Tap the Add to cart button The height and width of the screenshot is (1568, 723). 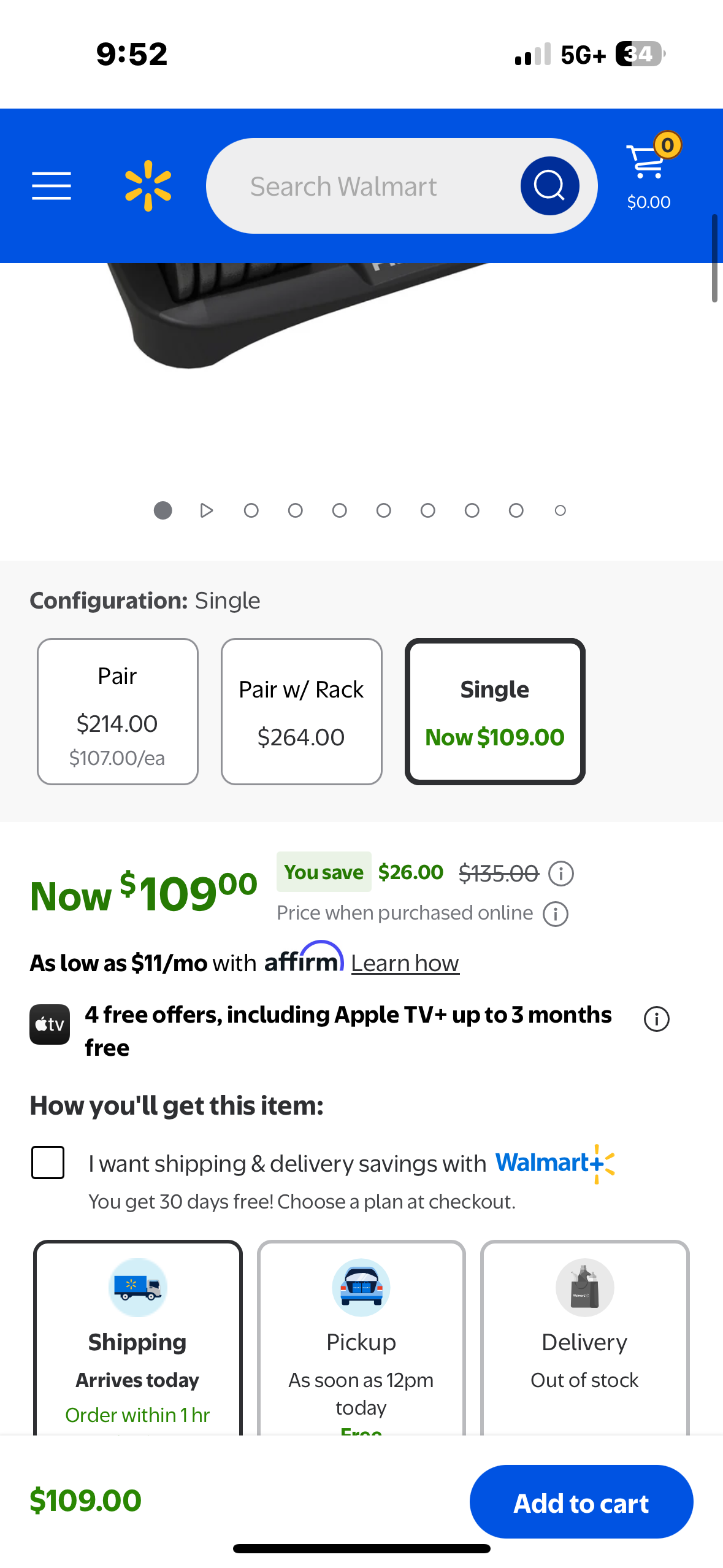click(581, 1502)
